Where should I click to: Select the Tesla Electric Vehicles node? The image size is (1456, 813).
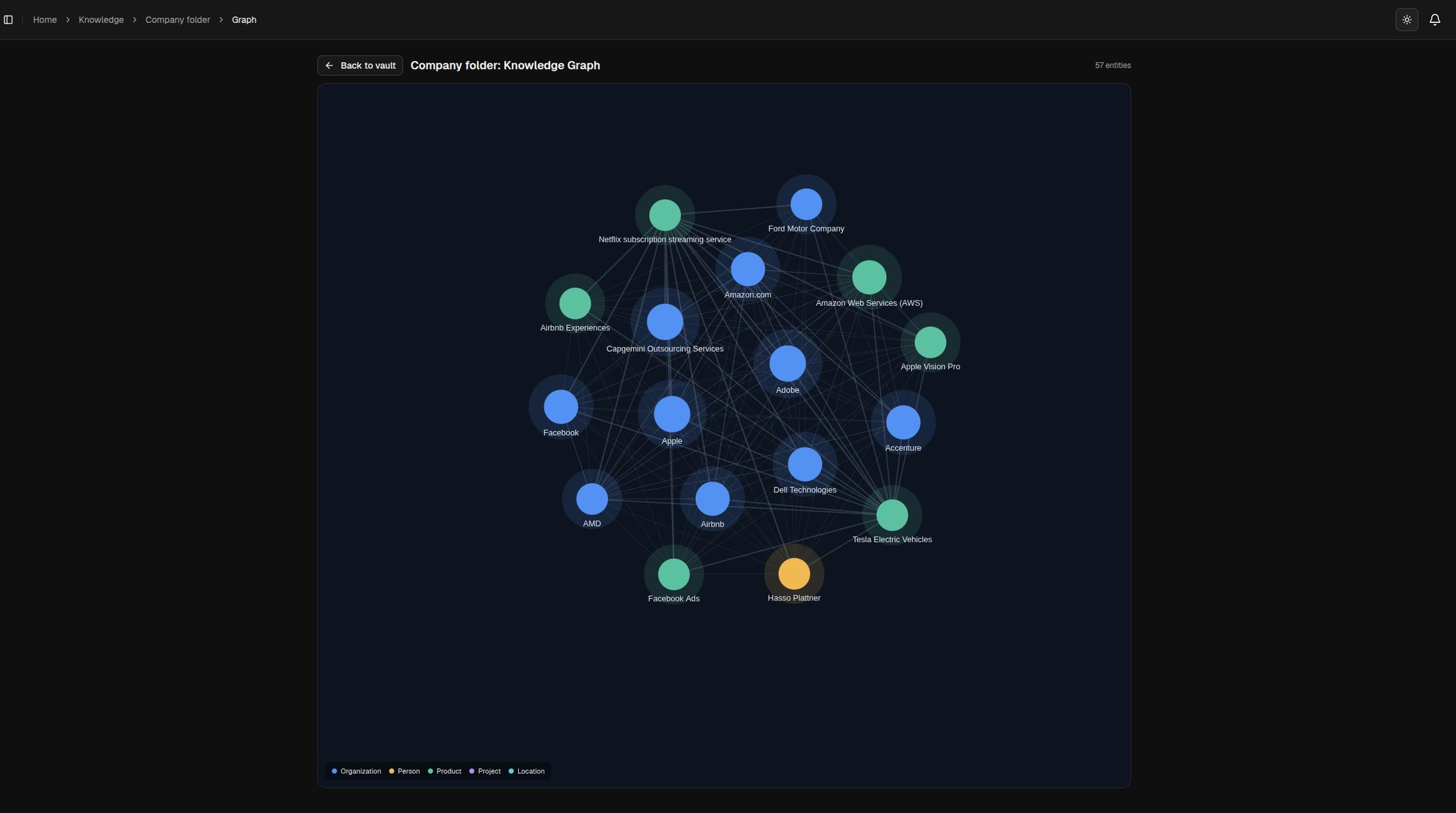coord(892,515)
